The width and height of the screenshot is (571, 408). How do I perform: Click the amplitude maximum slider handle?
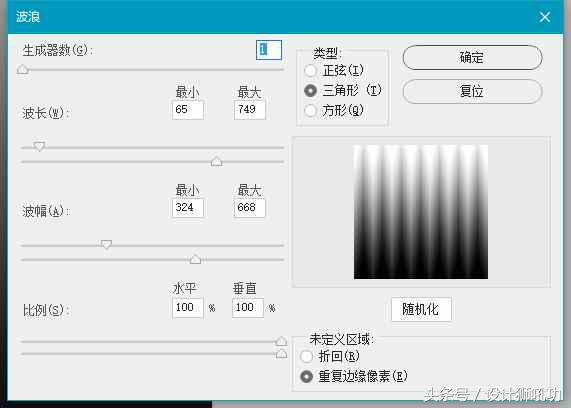[x=196, y=259]
